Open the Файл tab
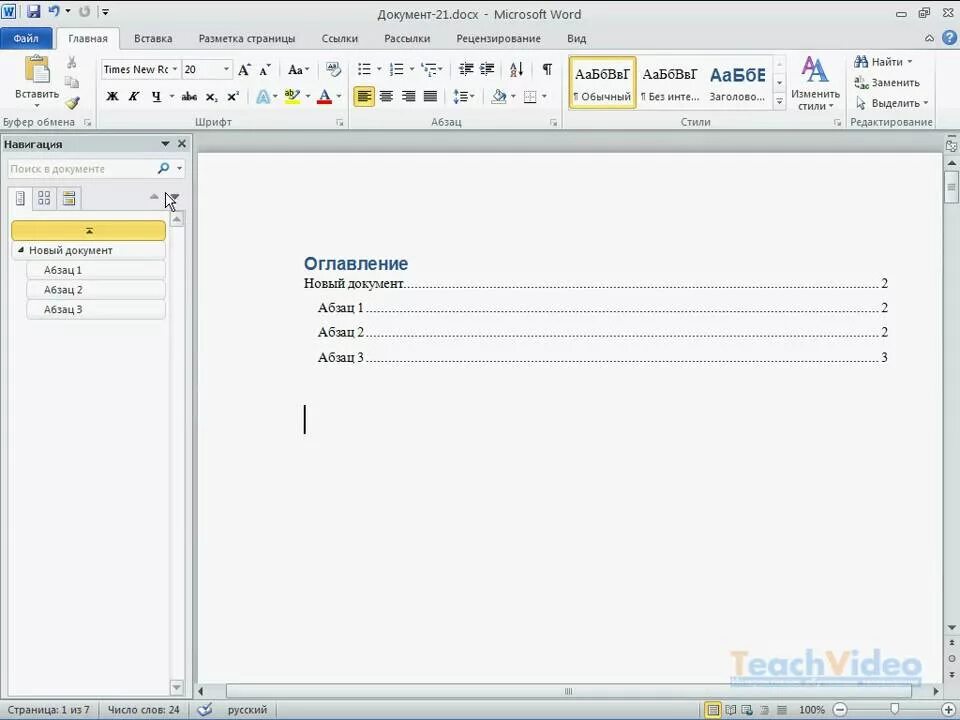This screenshot has width=960, height=720. coord(26,38)
